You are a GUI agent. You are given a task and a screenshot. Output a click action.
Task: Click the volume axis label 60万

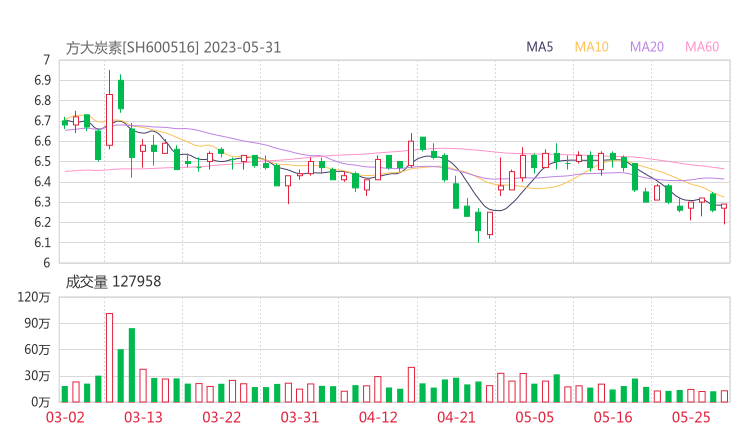pyautogui.click(x=37, y=350)
